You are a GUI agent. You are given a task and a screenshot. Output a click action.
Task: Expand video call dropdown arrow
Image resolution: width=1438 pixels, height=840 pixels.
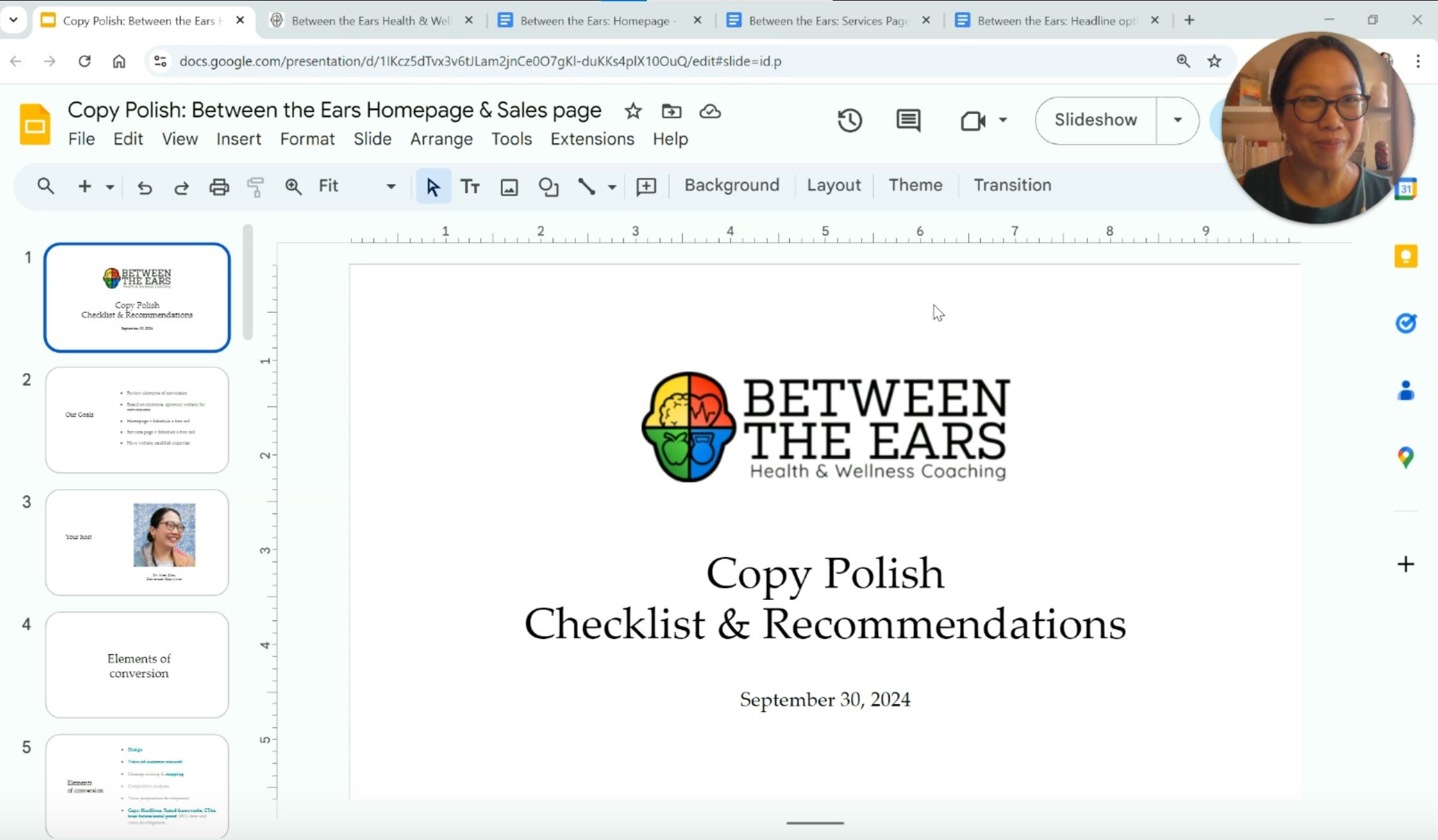[x=1003, y=120]
